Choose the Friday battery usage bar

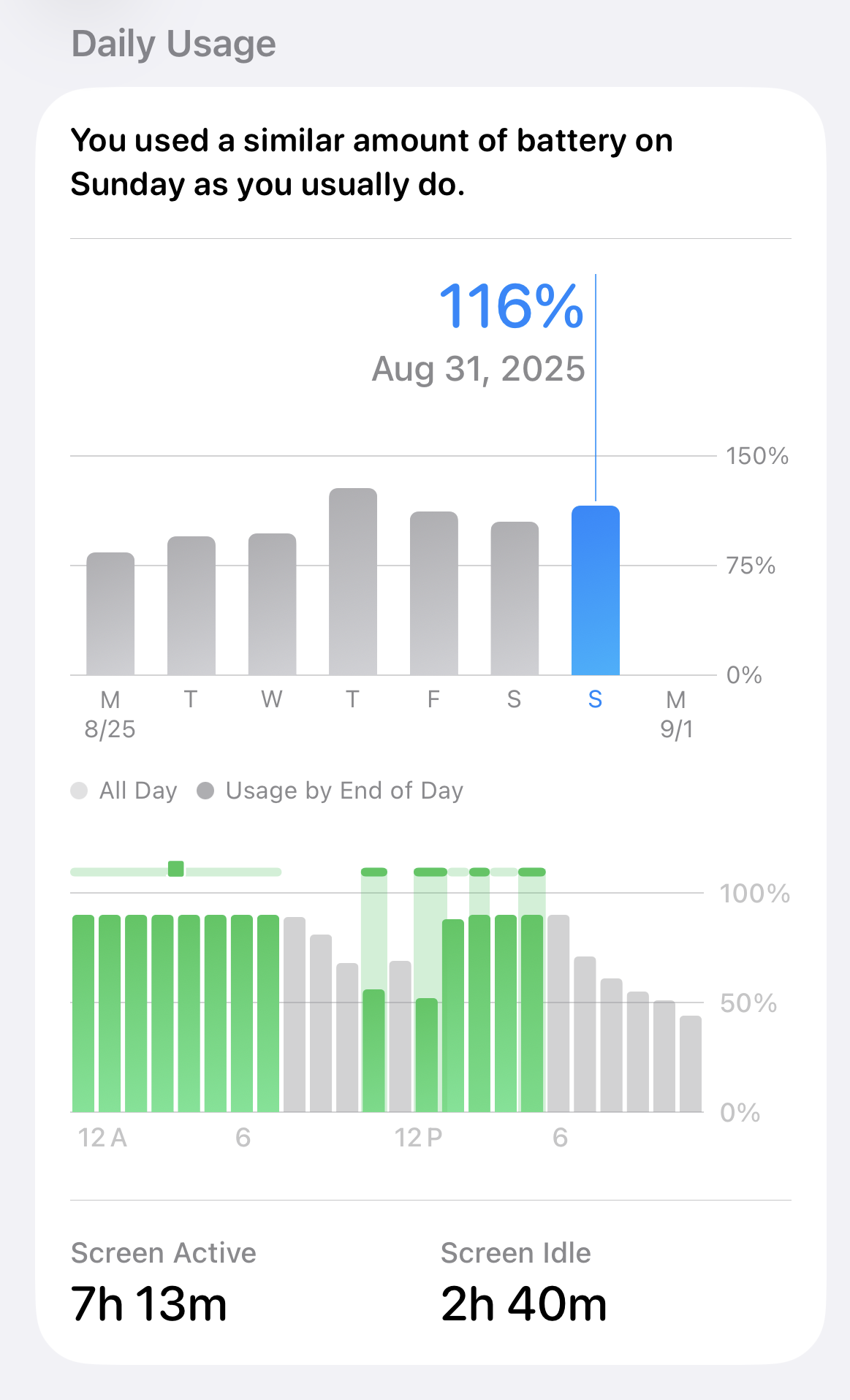pyautogui.click(x=434, y=593)
